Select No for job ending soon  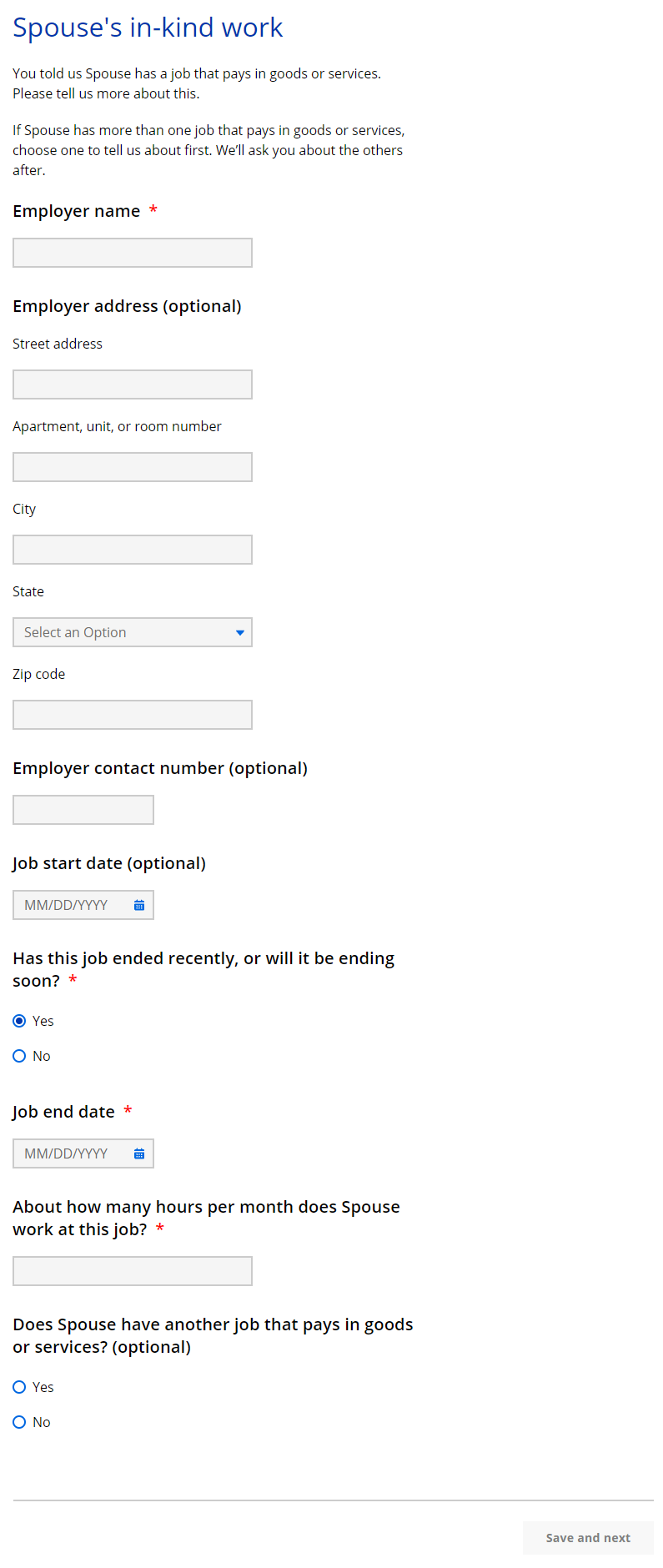(x=19, y=1056)
